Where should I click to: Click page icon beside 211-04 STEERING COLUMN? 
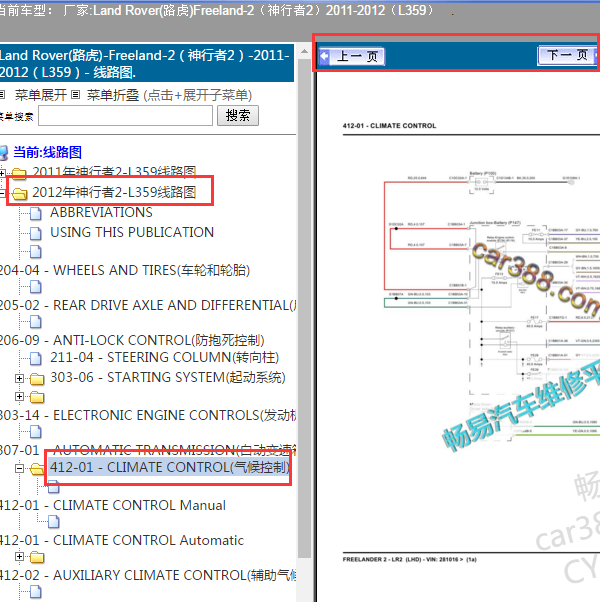tap(35, 358)
